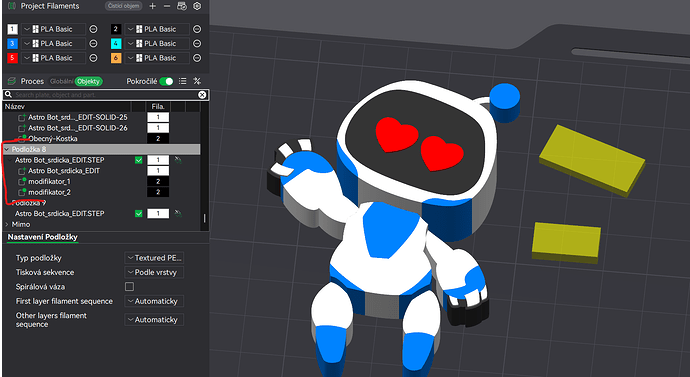Click the Čistící objem button
Viewport: 690px width, 377px height.
tap(123, 6)
